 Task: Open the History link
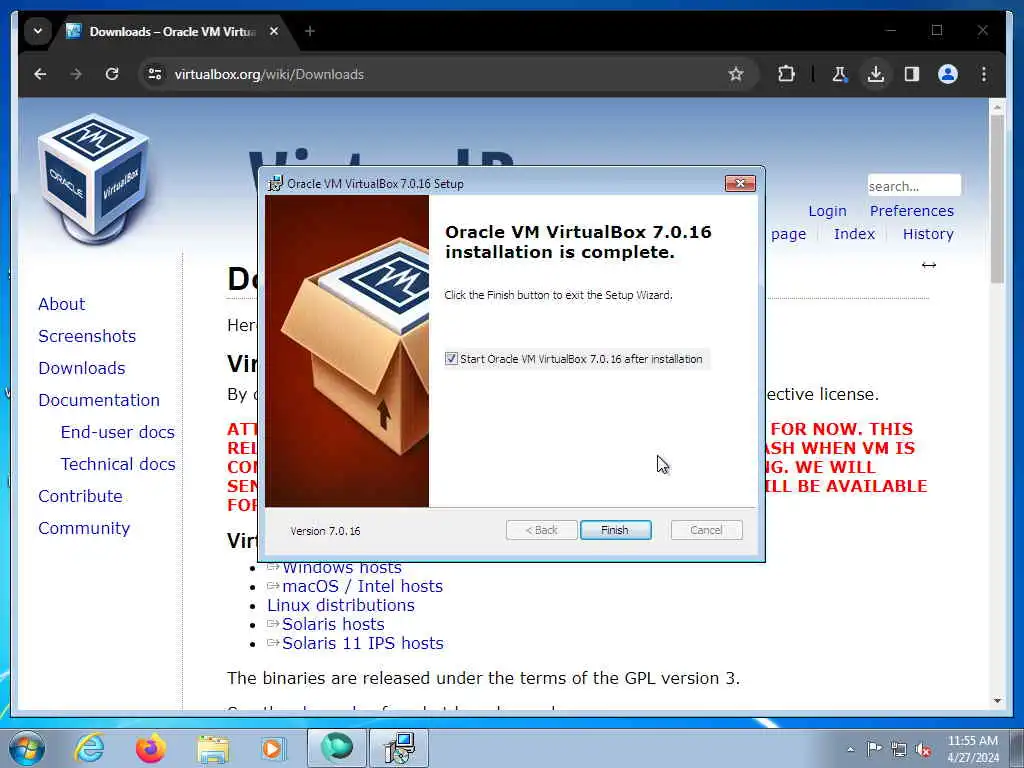click(928, 234)
